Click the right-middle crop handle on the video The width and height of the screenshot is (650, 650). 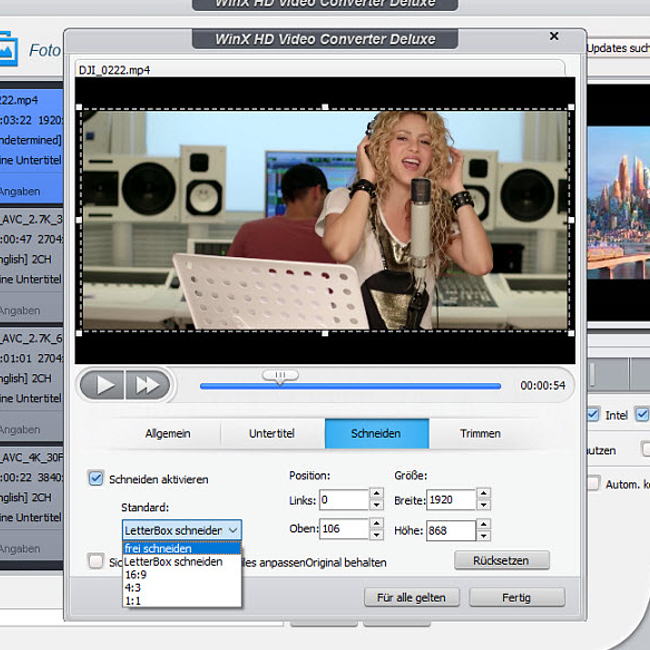point(571,220)
